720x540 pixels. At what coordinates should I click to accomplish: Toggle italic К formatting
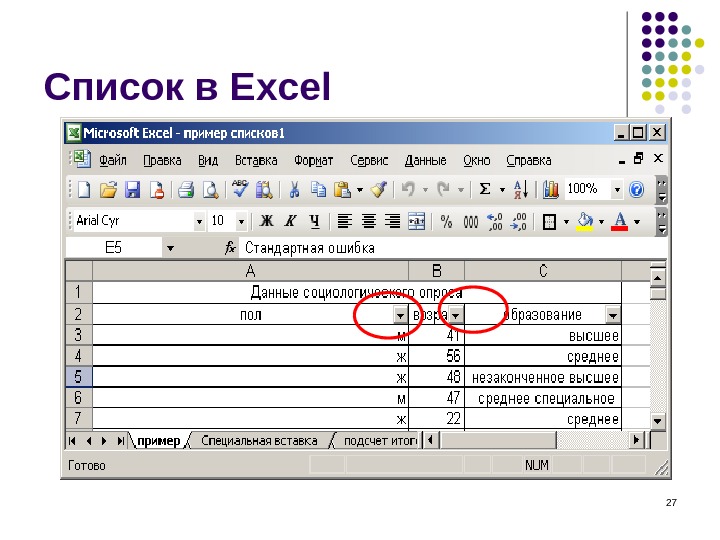pos(290,221)
